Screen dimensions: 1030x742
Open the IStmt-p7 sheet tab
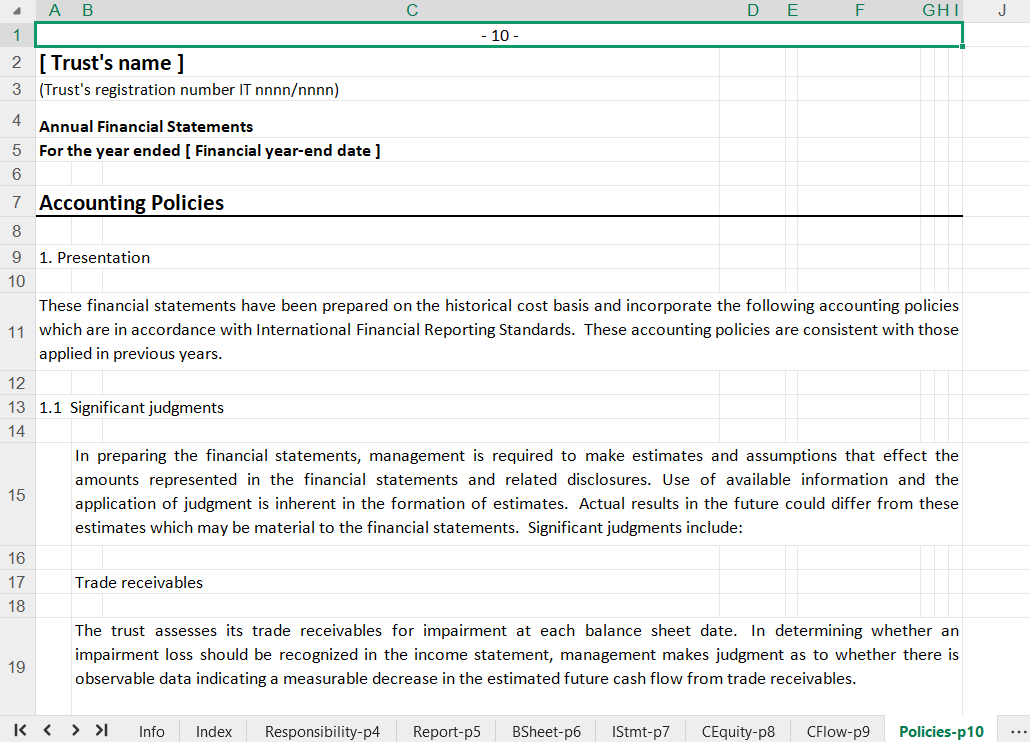click(641, 731)
